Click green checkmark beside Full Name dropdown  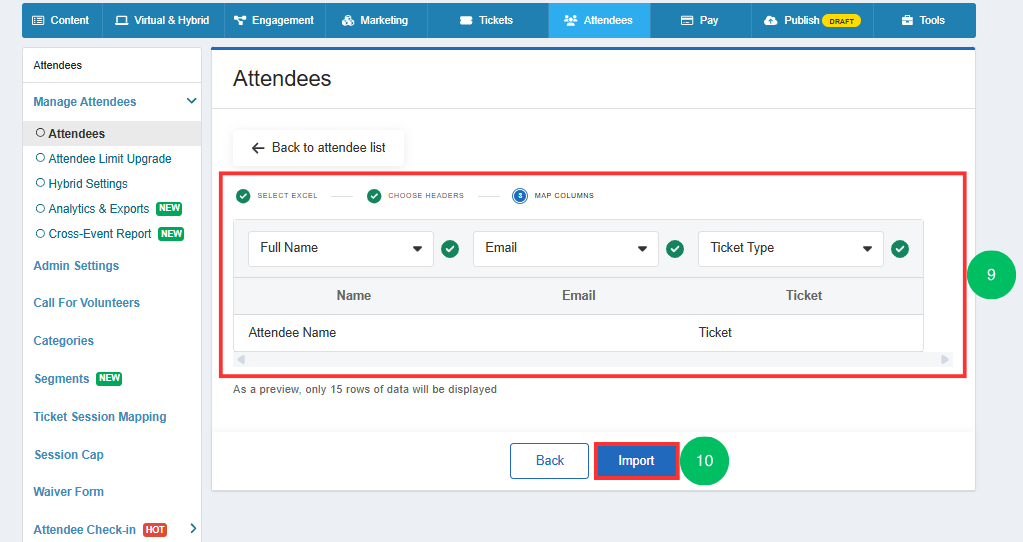(x=450, y=248)
